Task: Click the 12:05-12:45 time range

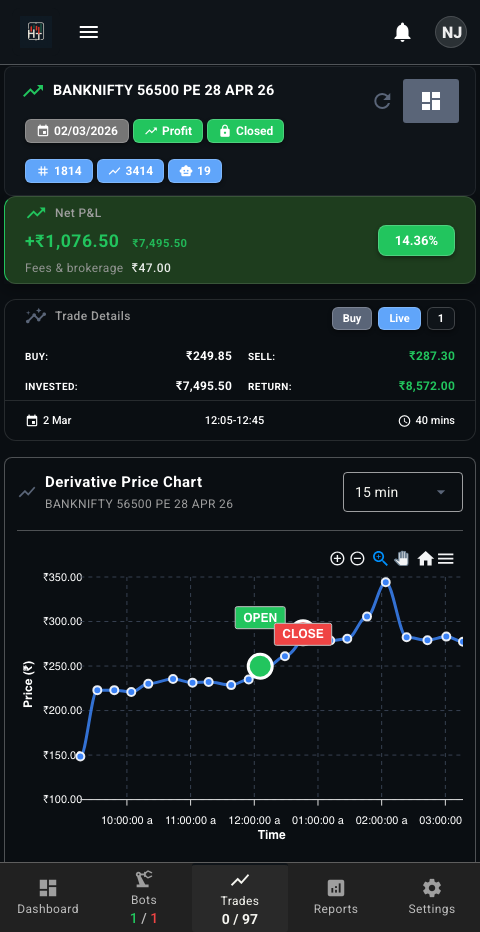Action: (235, 421)
